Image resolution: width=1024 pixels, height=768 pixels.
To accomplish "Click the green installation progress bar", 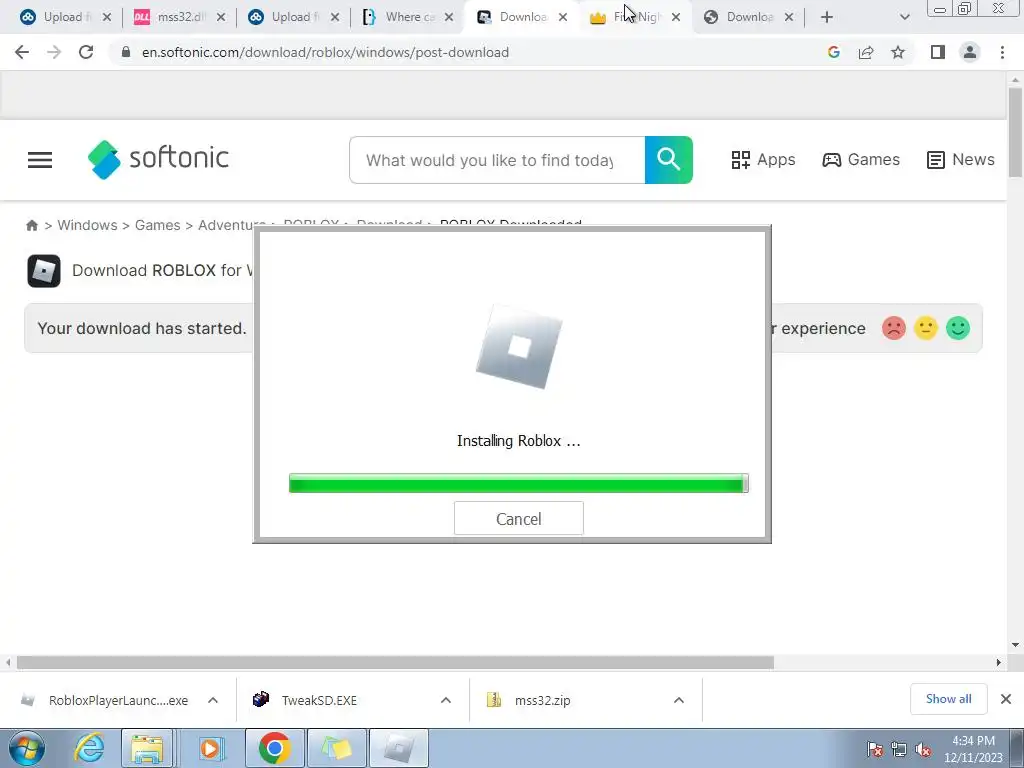I will coord(519,483).
